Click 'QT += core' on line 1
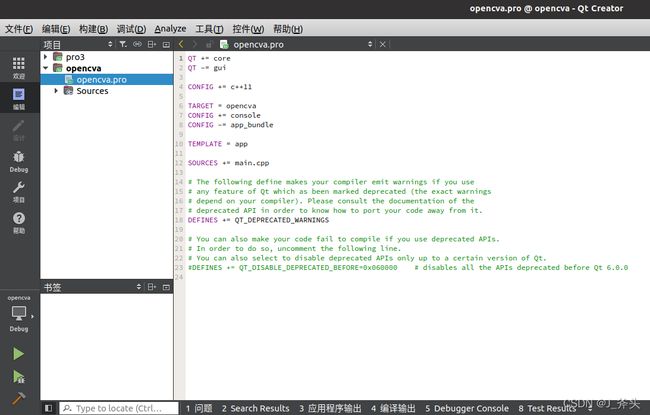Screen dimensions: 650x415 point(209,58)
